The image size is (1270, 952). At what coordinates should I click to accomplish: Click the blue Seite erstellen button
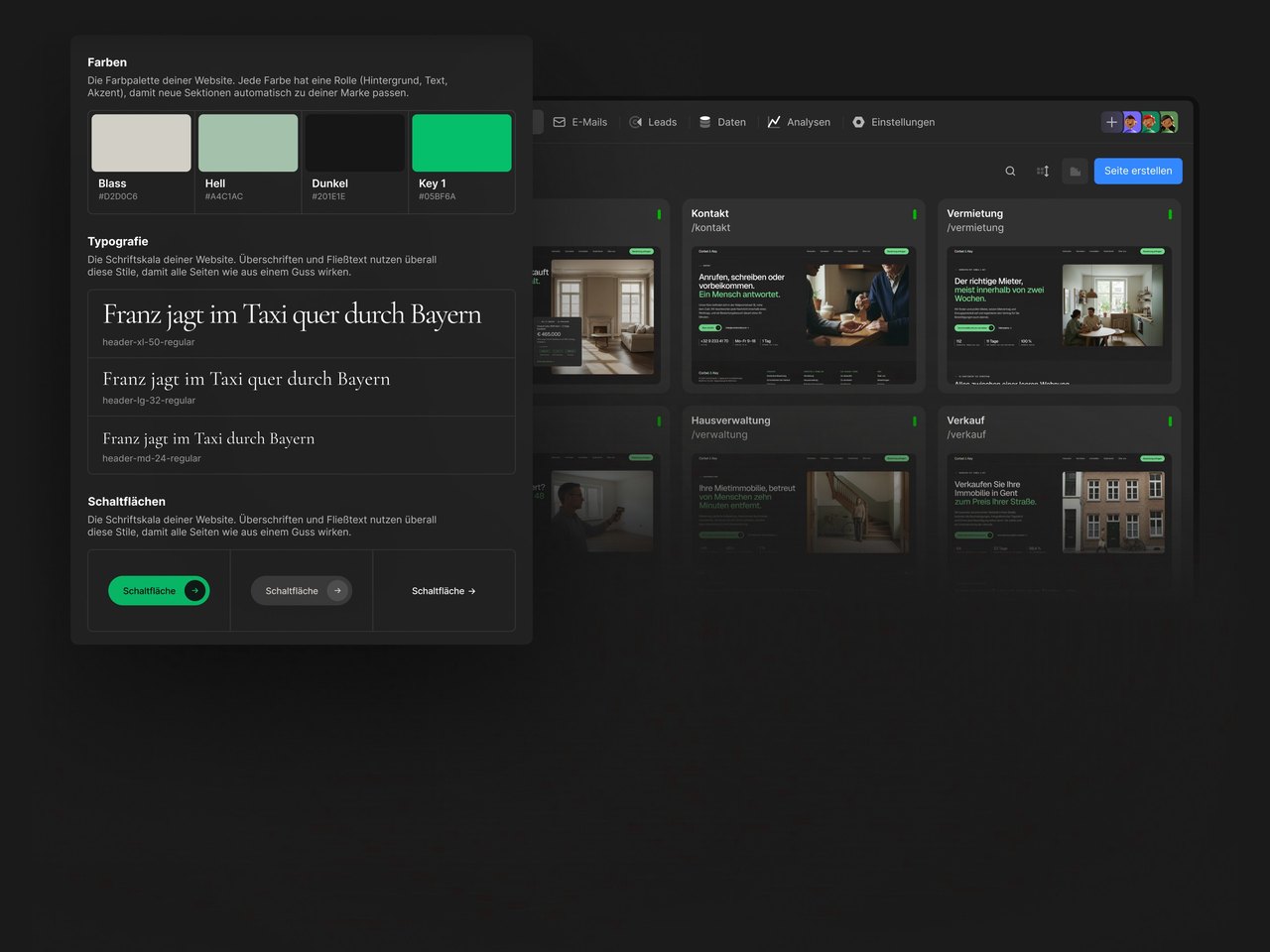point(1138,172)
